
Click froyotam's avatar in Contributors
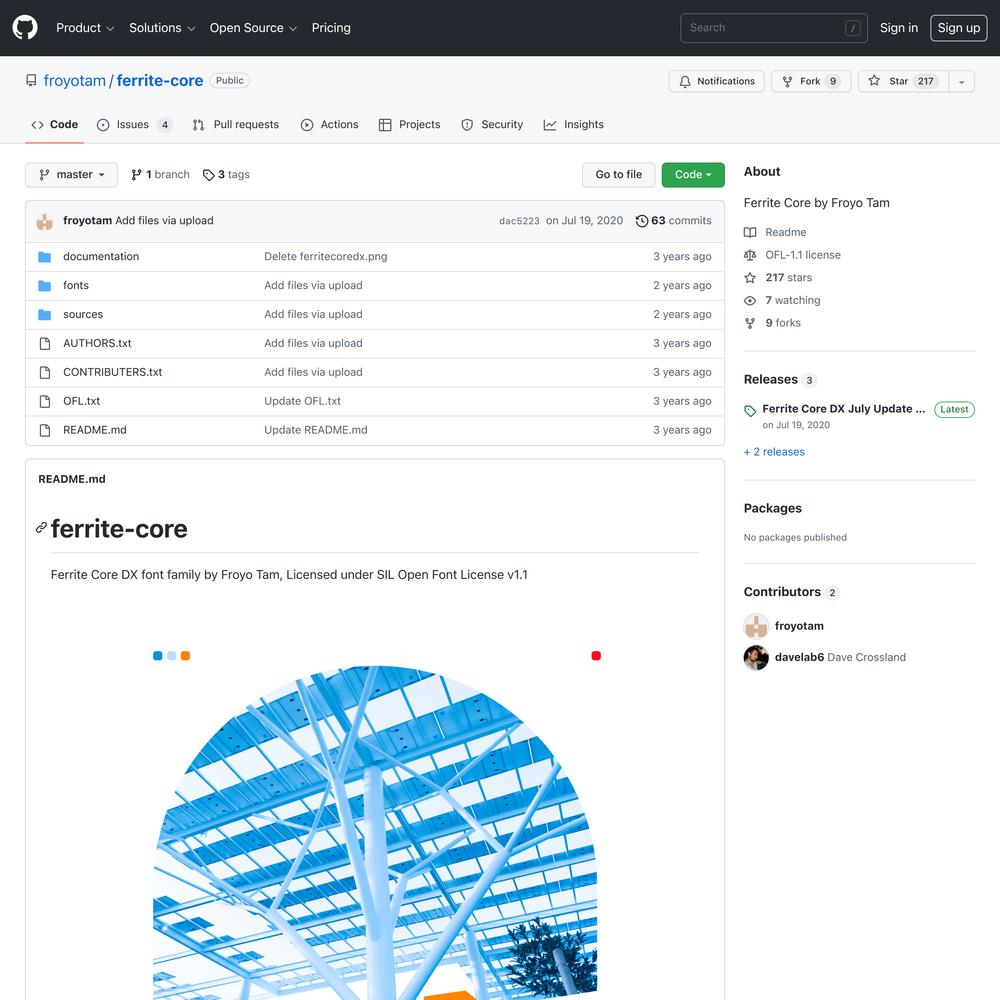pos(756,626)
